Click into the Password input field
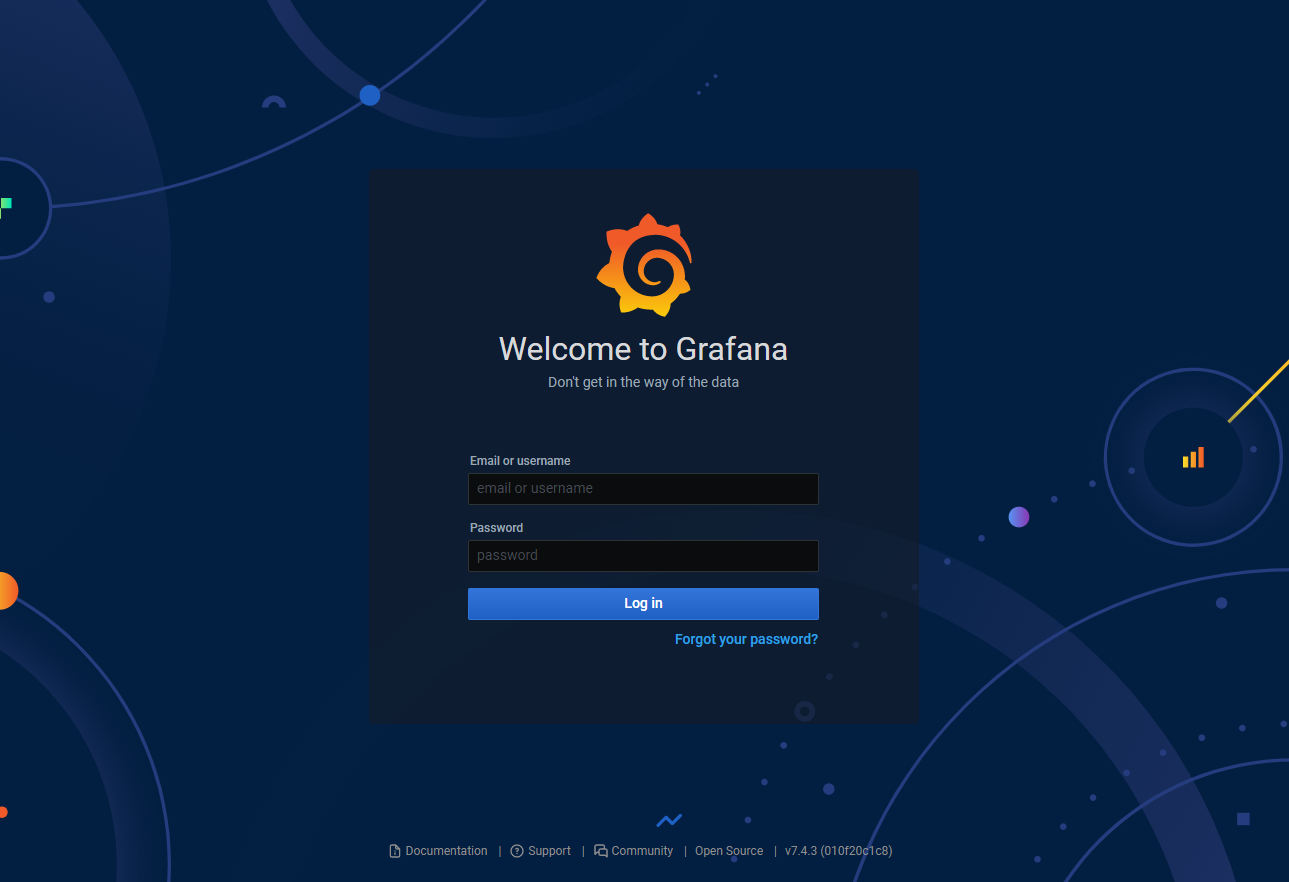The height and width of the screenshot is (882, 1289). tap(643, 556)
